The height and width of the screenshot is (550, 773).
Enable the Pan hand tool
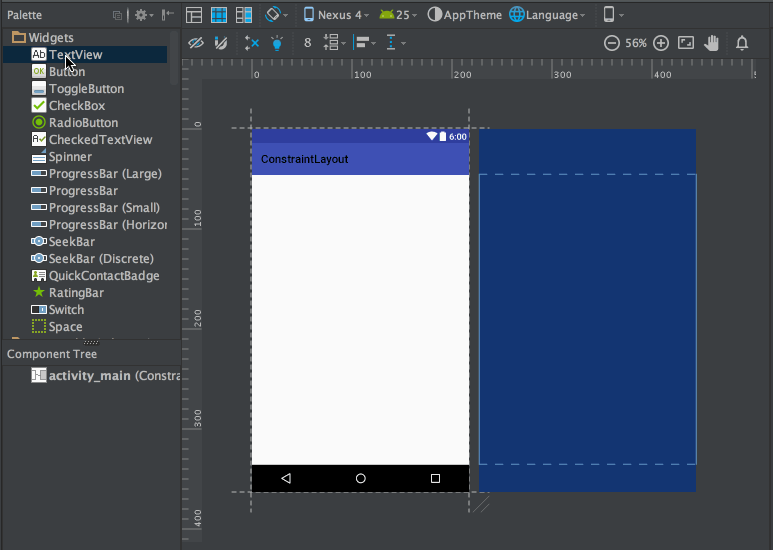coord(712,43)
